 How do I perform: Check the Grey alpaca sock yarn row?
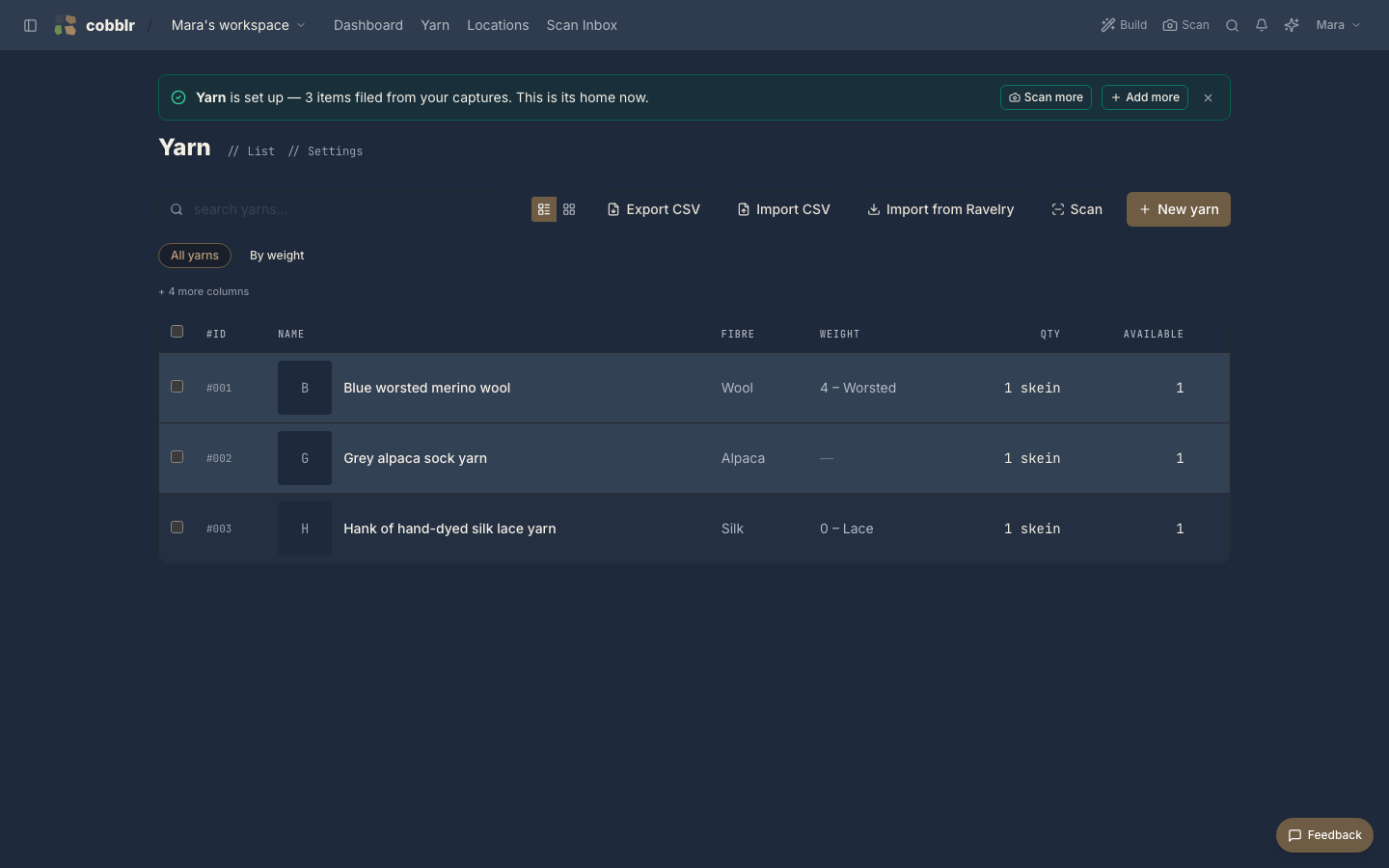(177, 457)
